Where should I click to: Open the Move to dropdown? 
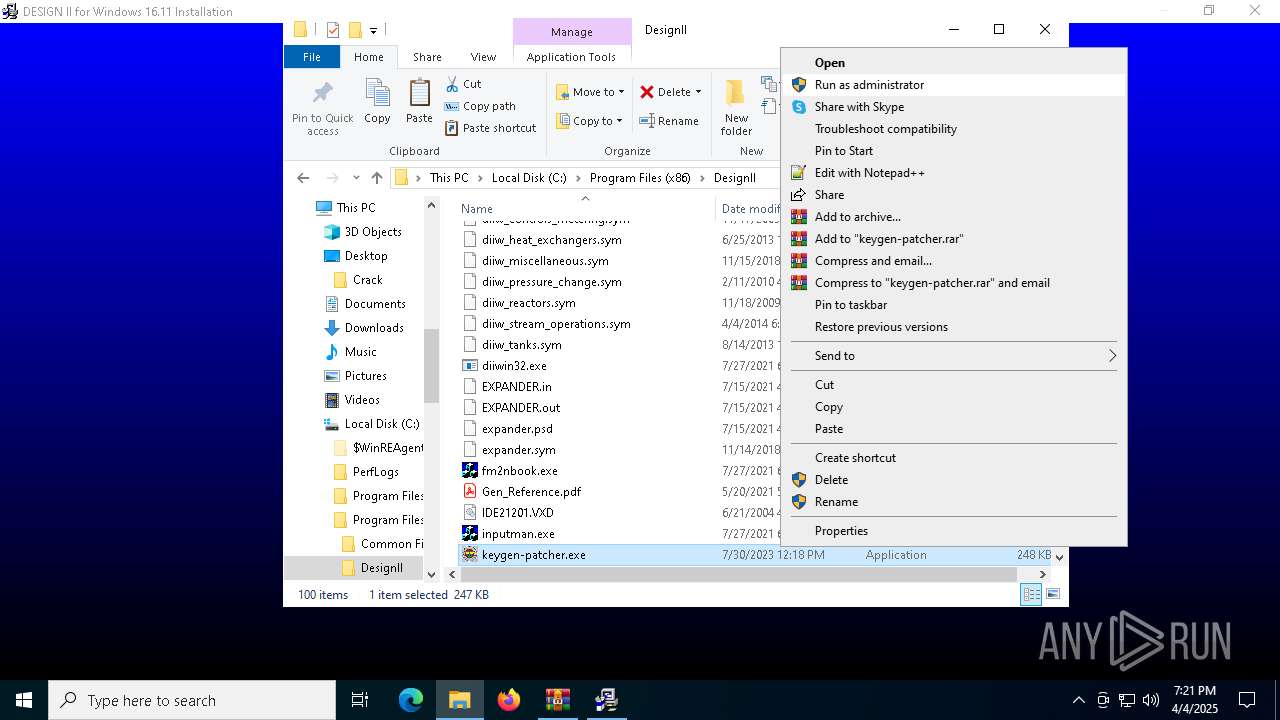(x=590, y=92)
